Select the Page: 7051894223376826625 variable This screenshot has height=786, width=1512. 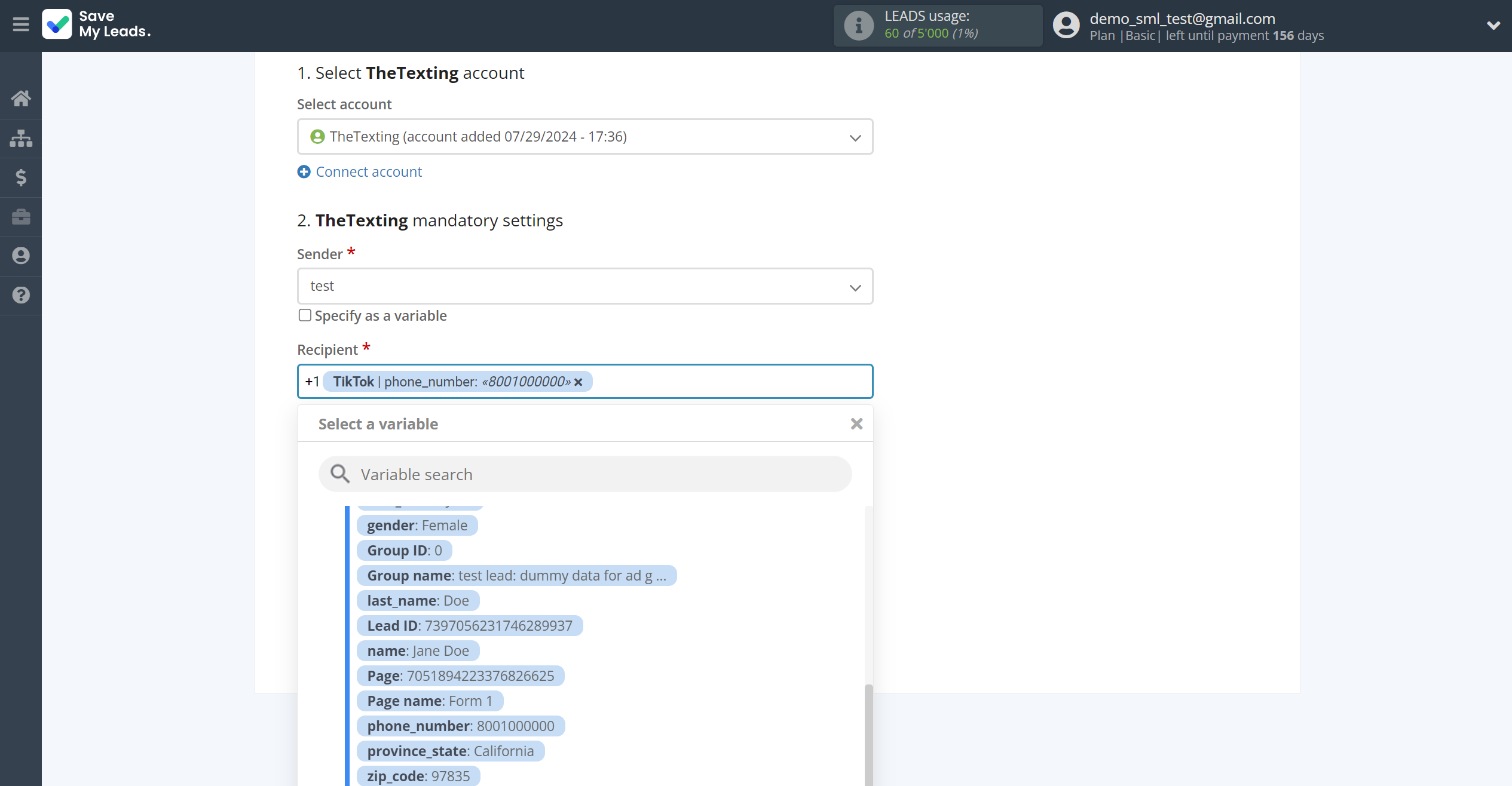(x=461, y=676)
